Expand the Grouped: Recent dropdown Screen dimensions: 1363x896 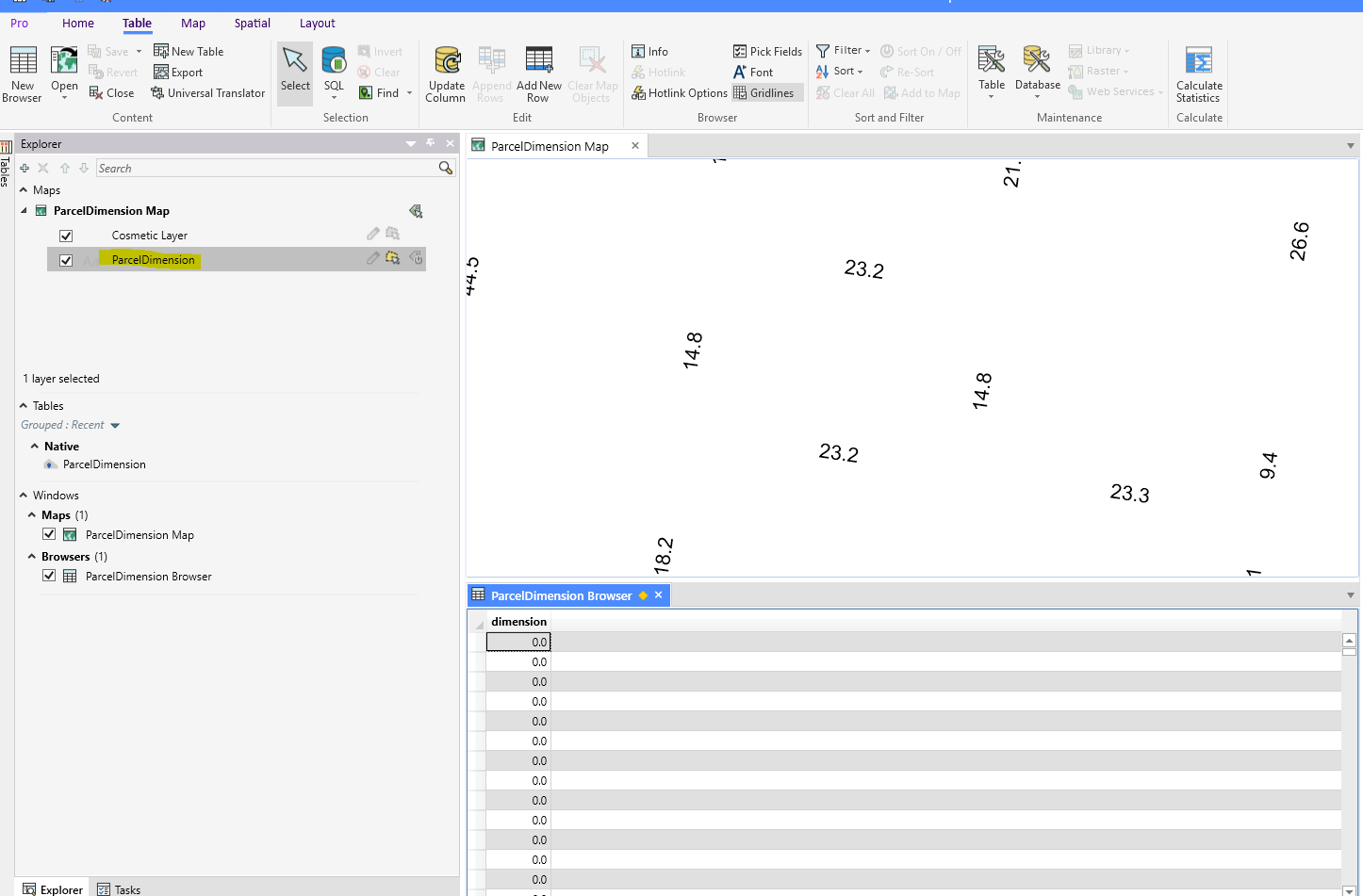click(115, 426)
